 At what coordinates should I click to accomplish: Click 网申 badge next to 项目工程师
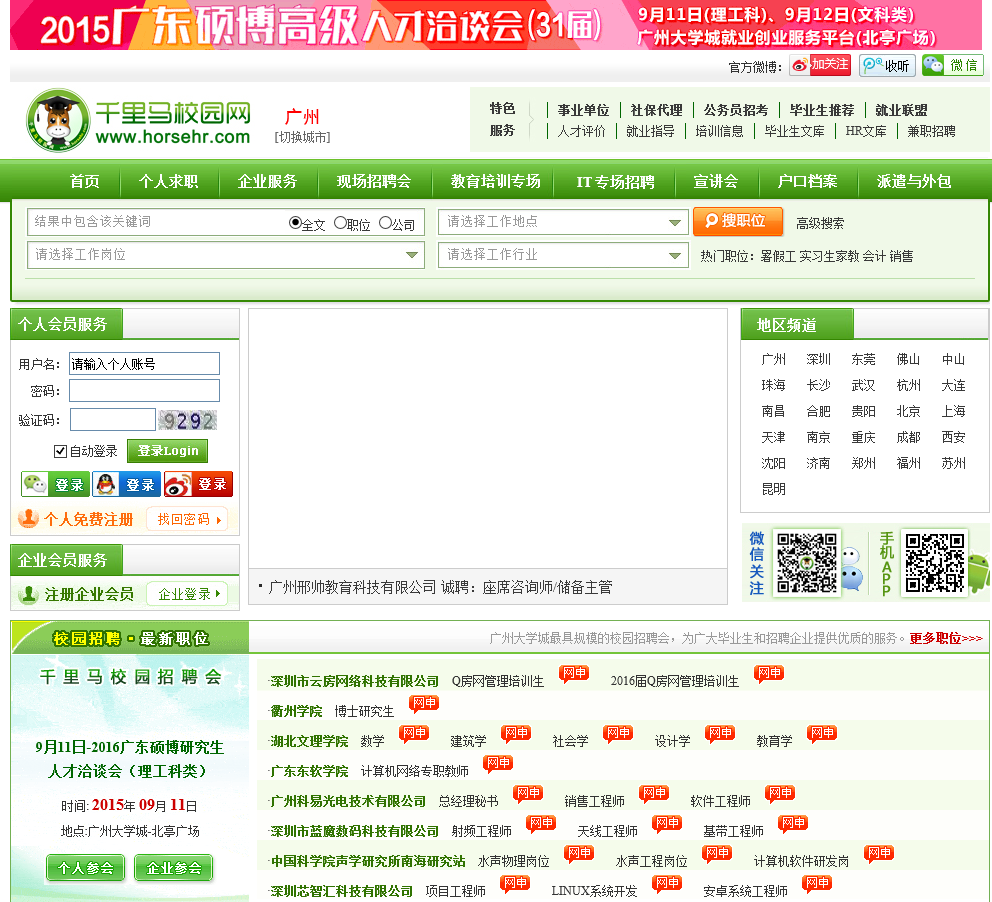pyautogui.click(x=515, y=884)
